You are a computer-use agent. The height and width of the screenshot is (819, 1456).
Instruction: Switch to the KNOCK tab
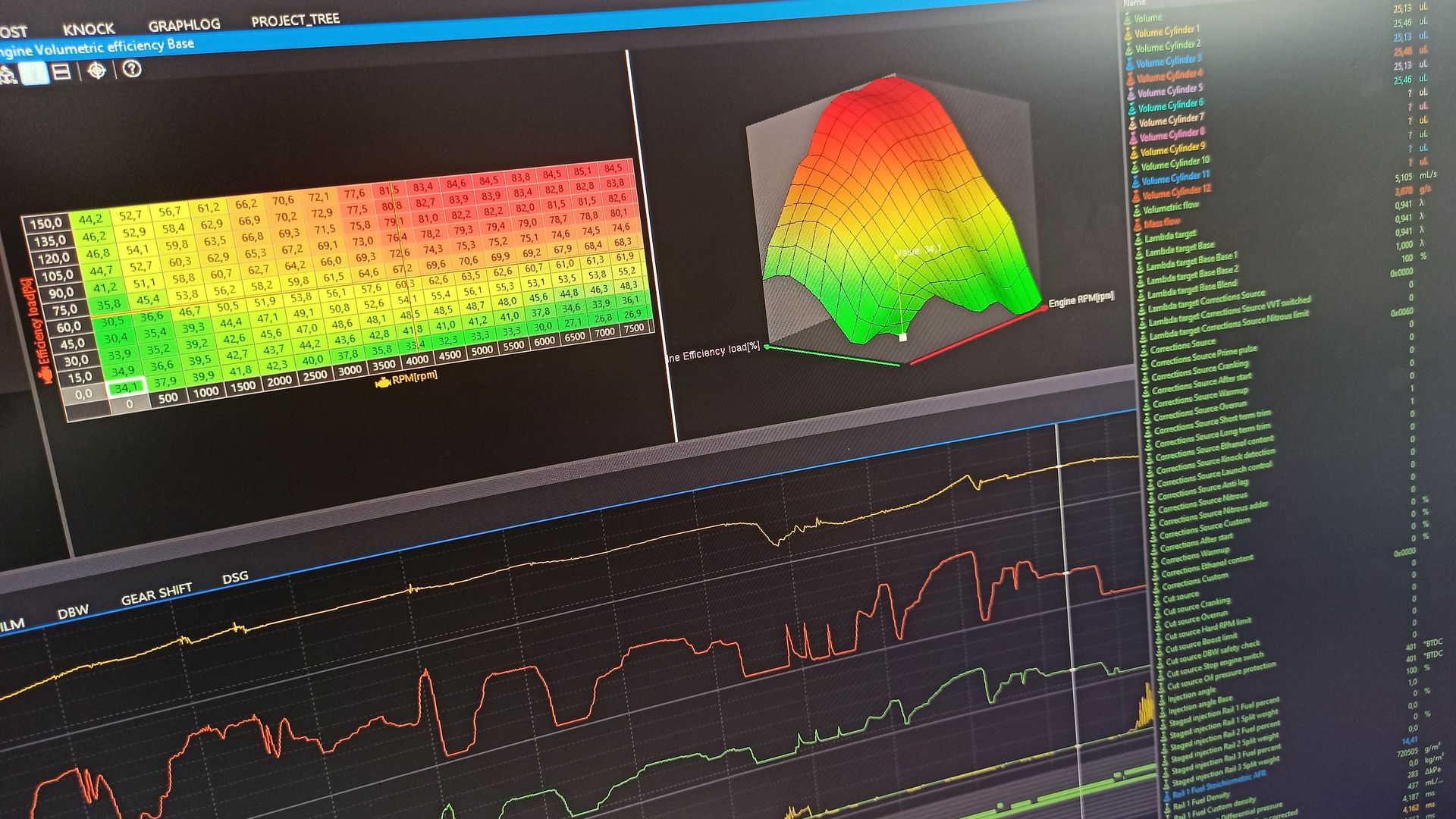[90, 28]
